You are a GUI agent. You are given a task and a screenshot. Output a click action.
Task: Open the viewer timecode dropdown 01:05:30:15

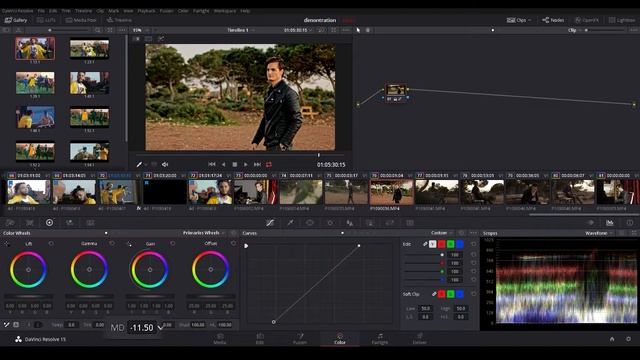[298, 30]
